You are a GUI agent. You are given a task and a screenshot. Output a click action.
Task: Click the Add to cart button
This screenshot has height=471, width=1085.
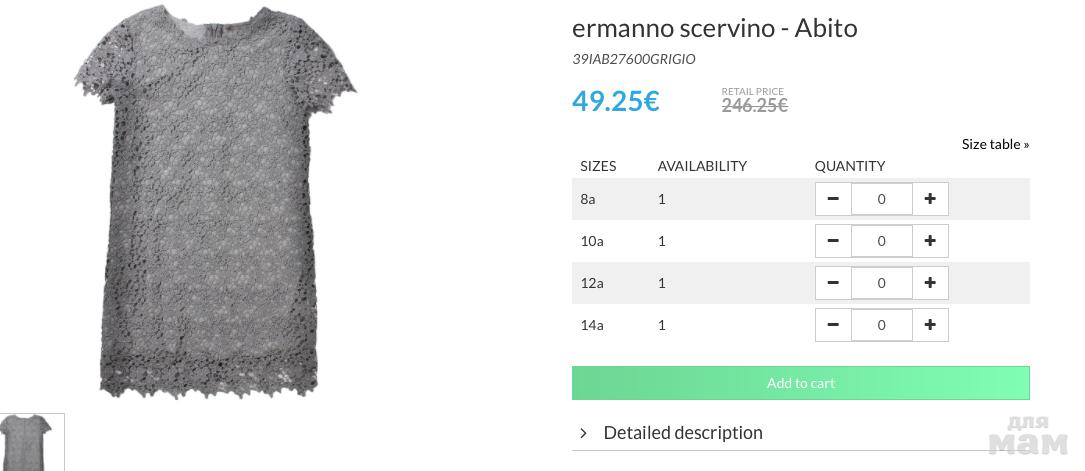pos(800,383)
